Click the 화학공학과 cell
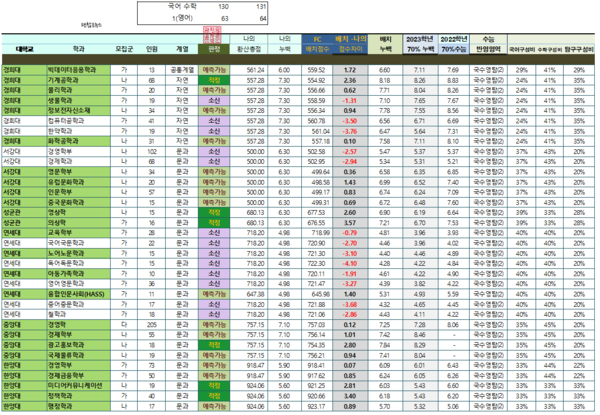The image size is (600, 415). click(78, 141)
